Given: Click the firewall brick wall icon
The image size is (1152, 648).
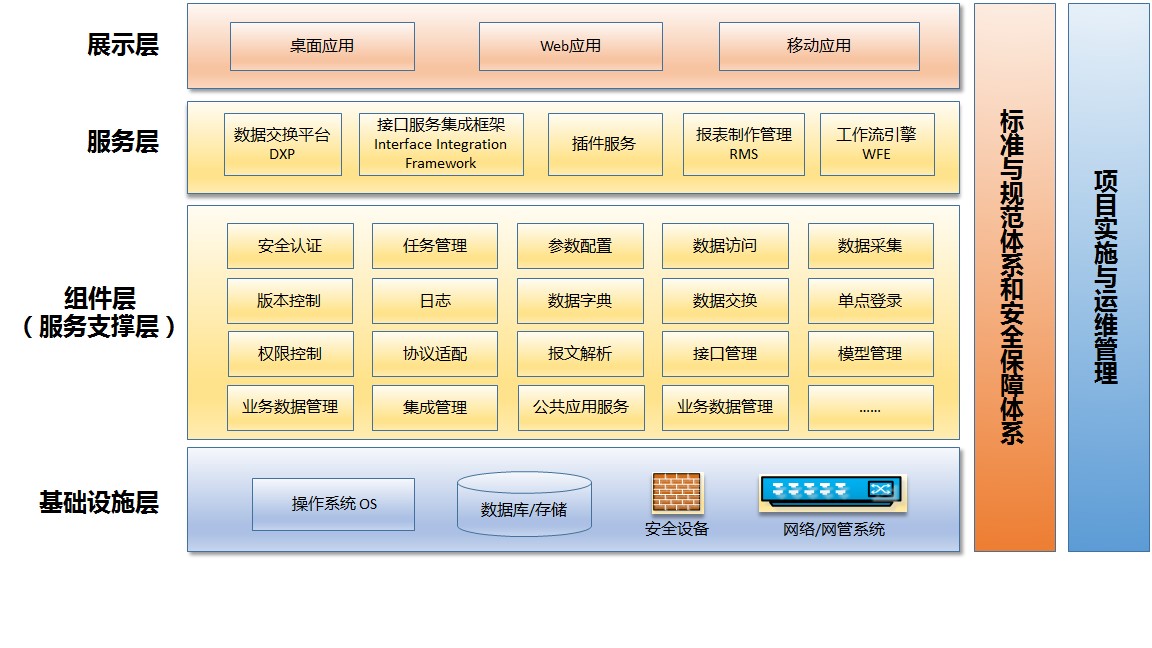Looking at the screenshot, I should [677, 493].
